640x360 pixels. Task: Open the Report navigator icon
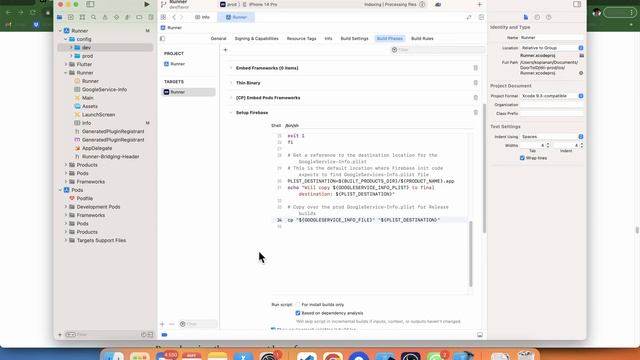pyautogui.click(x=151, y=18)
